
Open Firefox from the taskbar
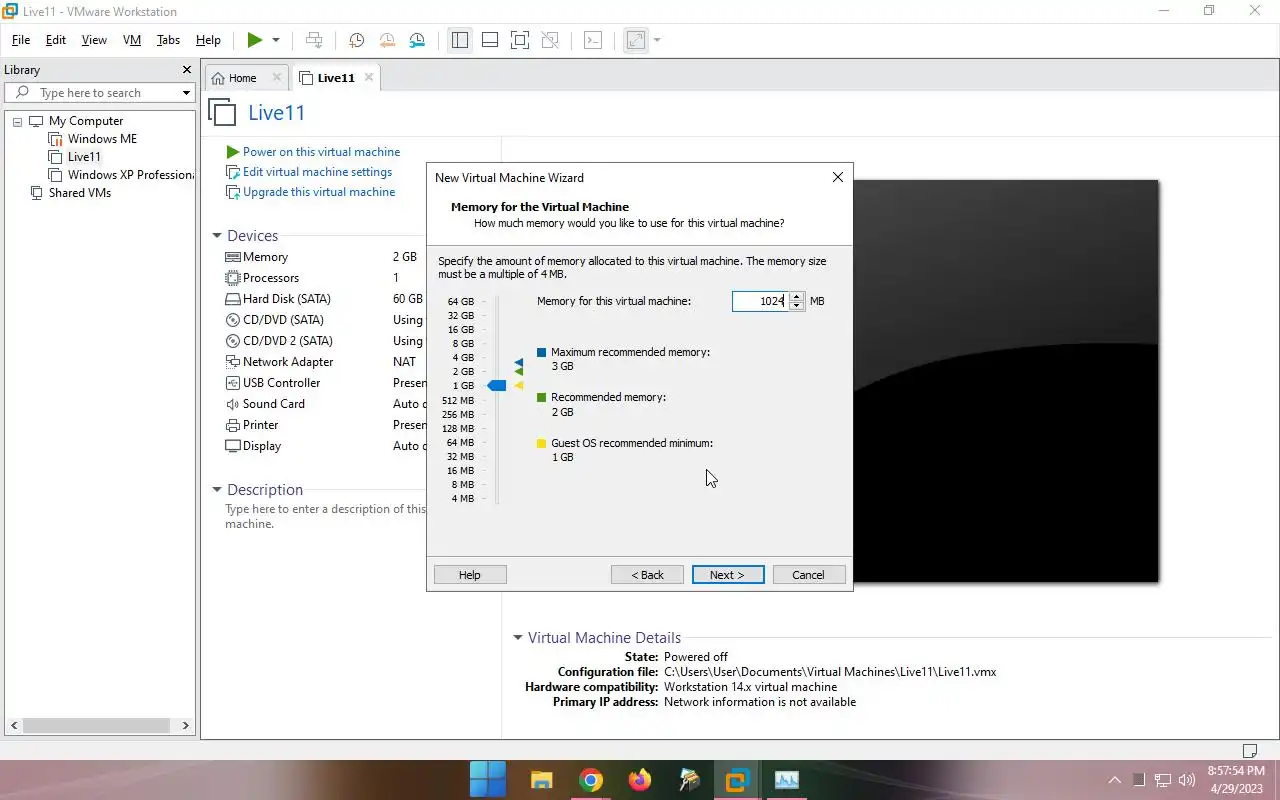click(640, 780)
